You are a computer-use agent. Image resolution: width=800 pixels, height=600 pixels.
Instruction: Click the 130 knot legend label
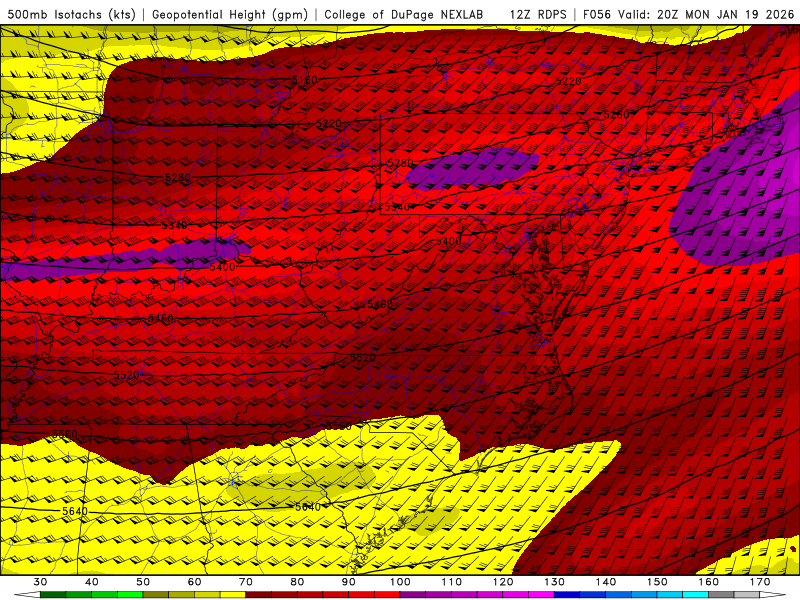[x=555, y=582]
